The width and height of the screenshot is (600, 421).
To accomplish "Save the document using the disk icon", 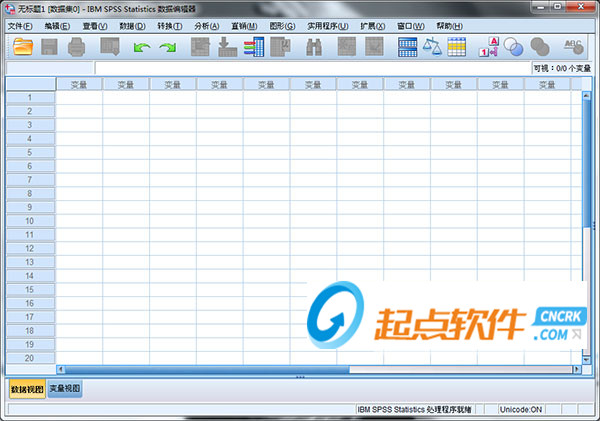I will [x=49, y=47].
